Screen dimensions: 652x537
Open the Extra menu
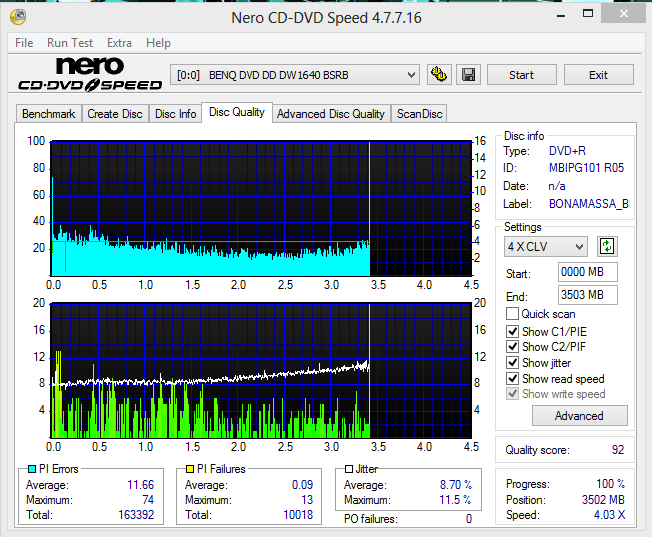coord(119,43)
